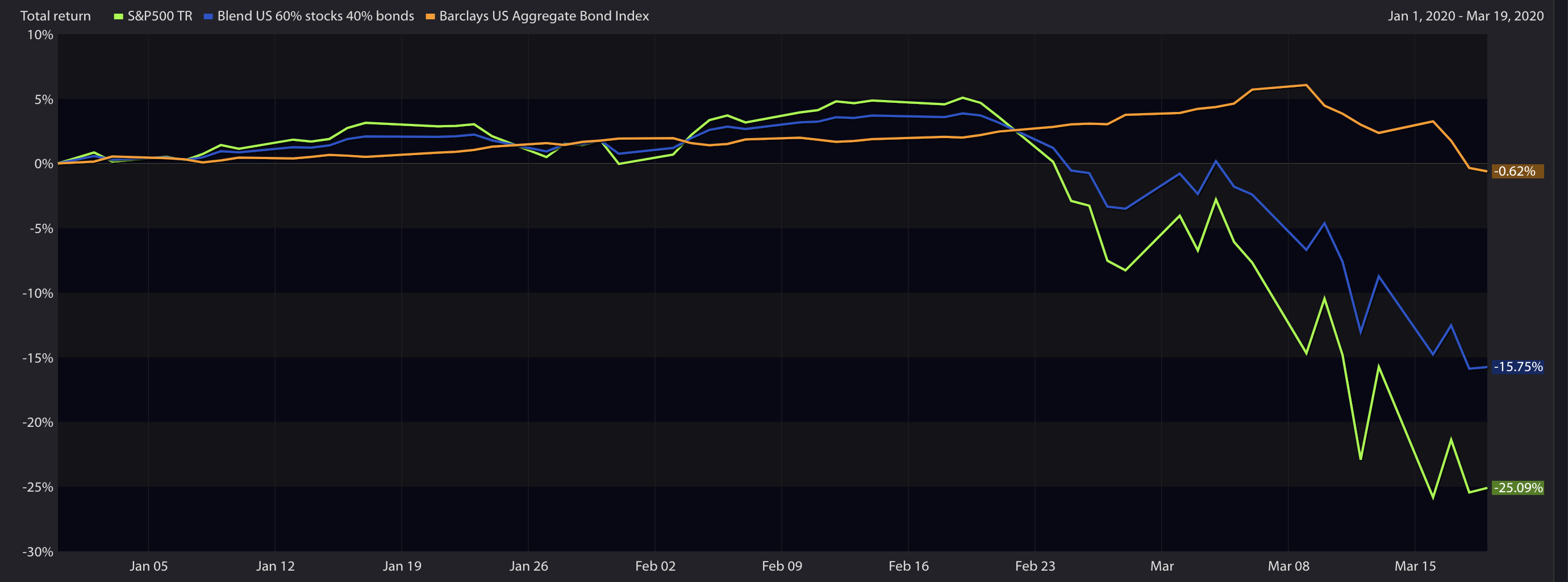
Task: Toggle the S&P500 TR series label
Action: [x=160, y=16]
